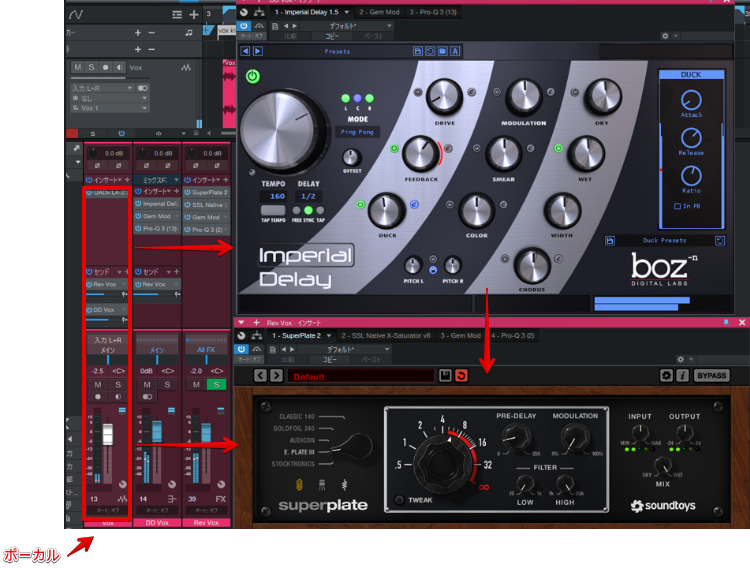Toggle the green WET enable light
Image resolution: width=750 pixels, height=568 pixels.
(x=558, y=148)
